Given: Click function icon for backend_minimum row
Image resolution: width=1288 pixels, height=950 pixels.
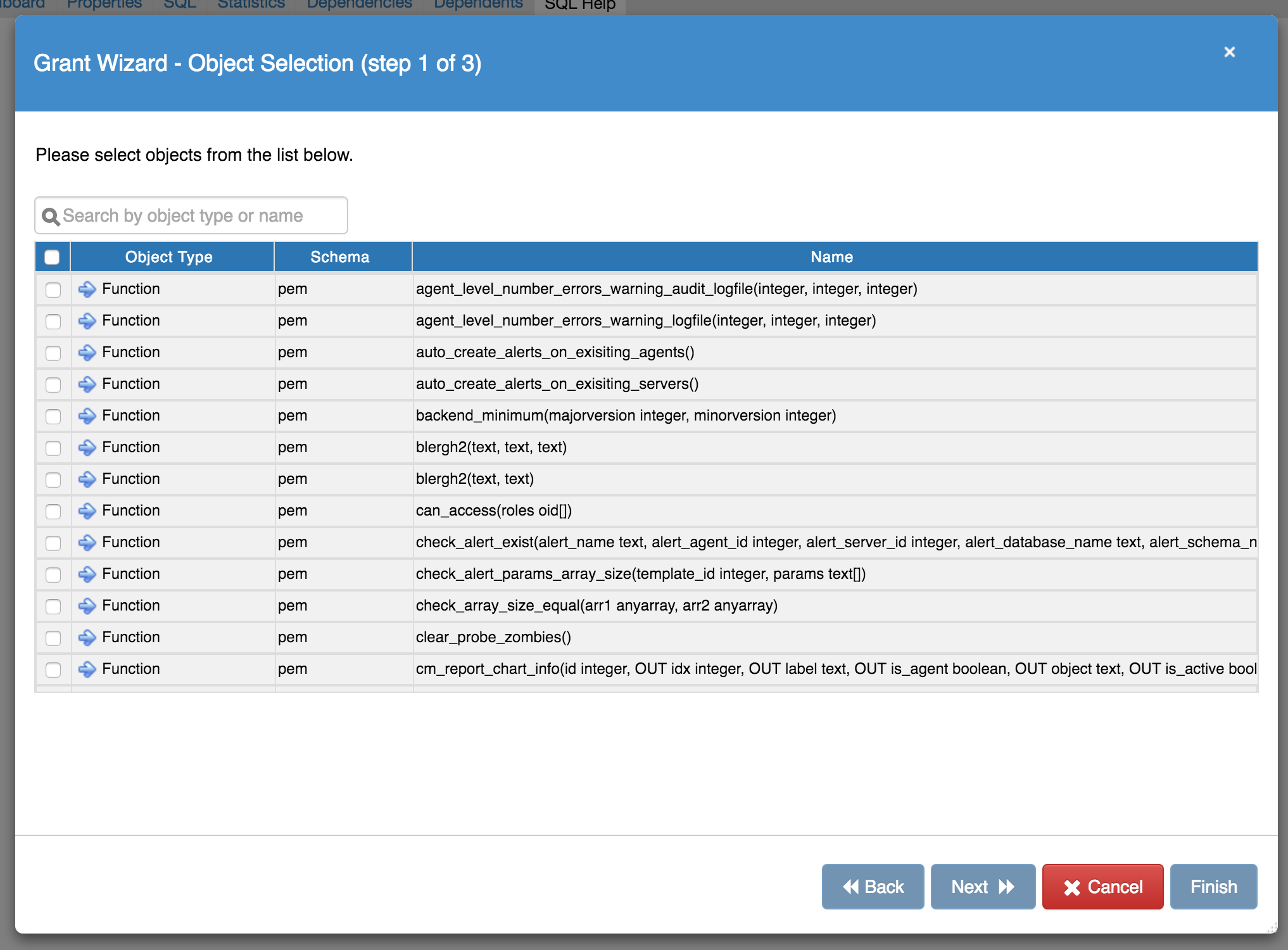Looking at the screenshot, I should 87,415.
